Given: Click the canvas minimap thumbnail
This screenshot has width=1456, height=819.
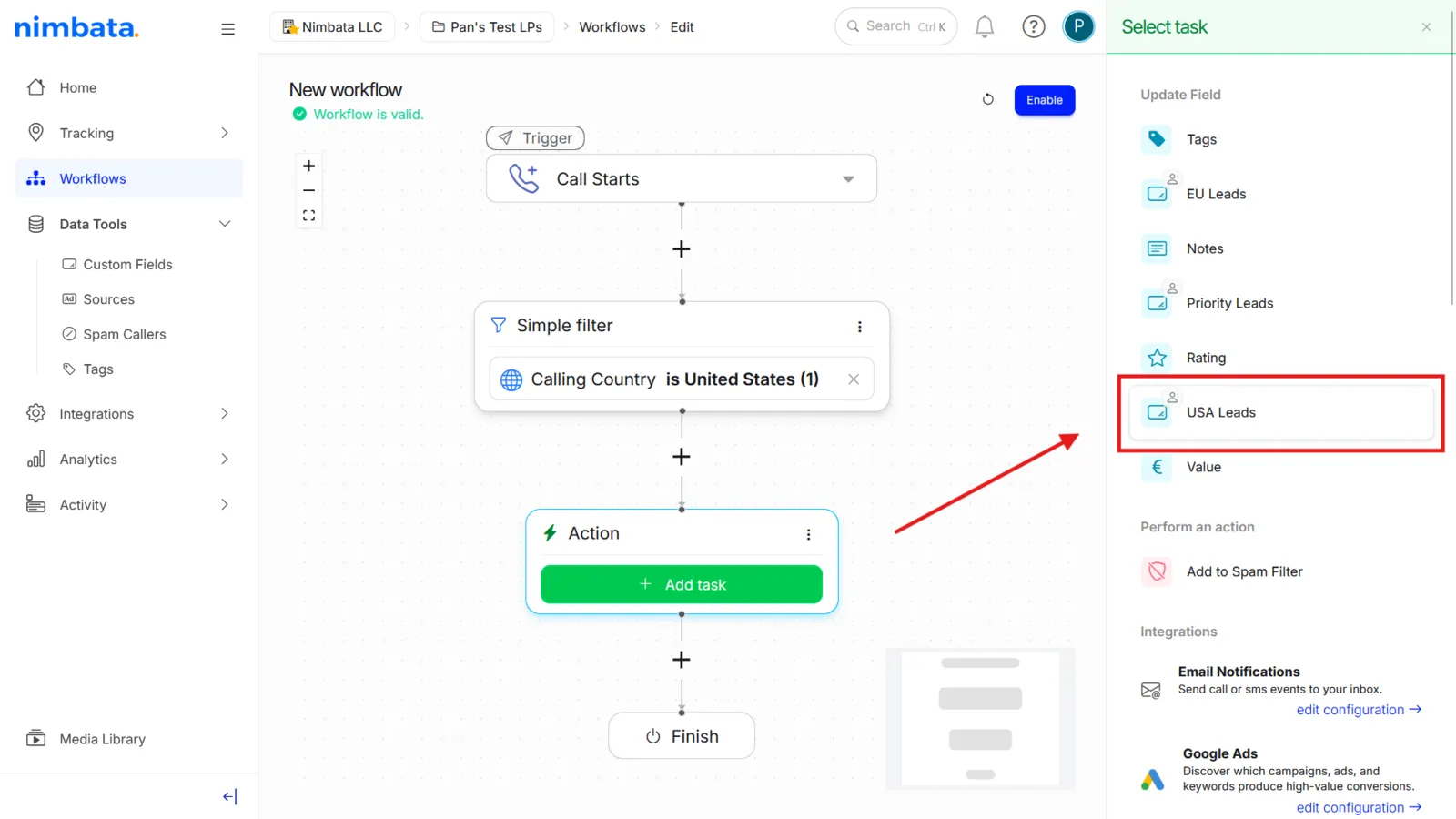Looking at the screenshot, I should tap(980, 718).
